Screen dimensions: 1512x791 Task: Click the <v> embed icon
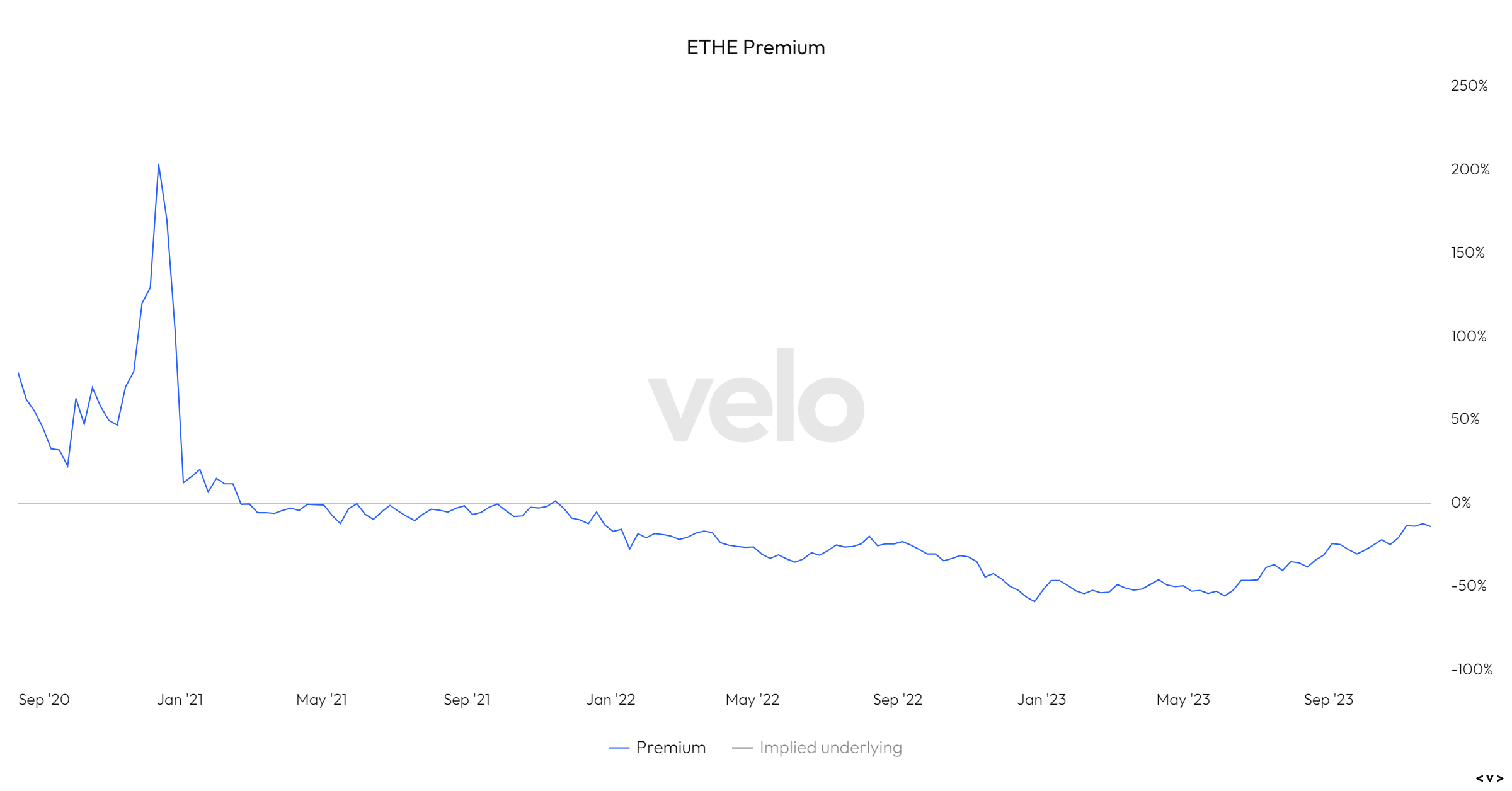[x=1489, y=778]
